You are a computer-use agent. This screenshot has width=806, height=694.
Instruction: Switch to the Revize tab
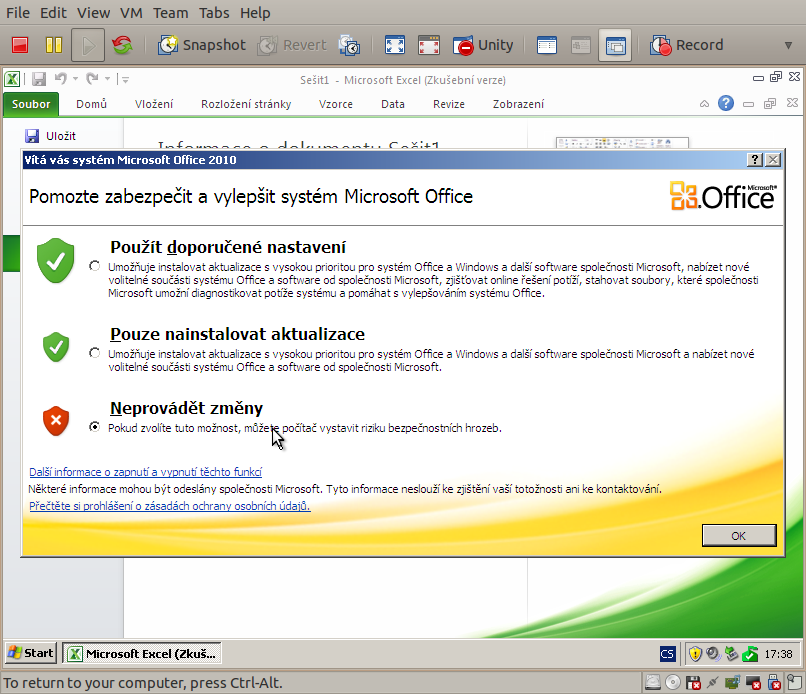pyautogui.click(x=449, y=104)
